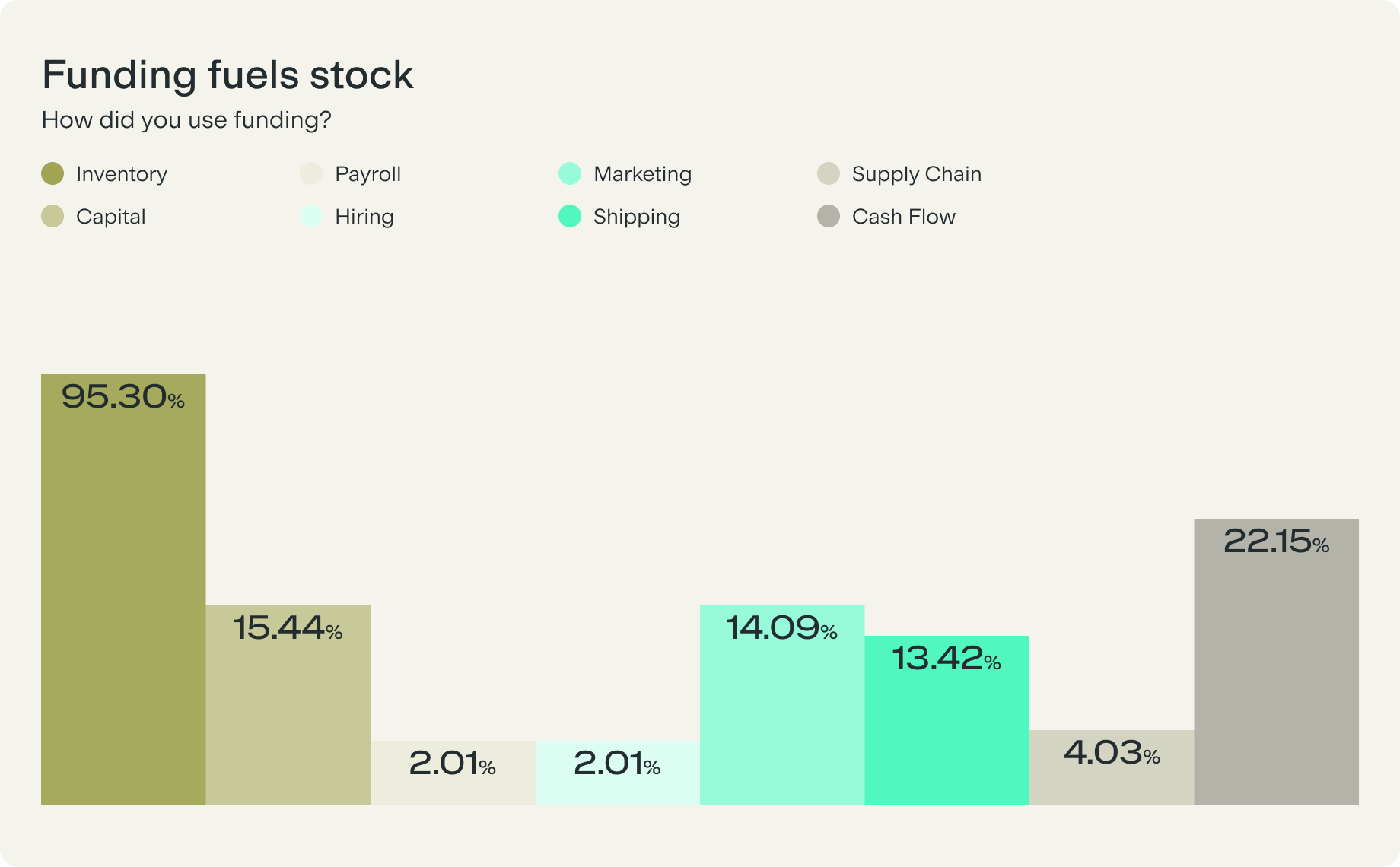The width and height of the screenshot is (1400, 867).
Task: Click the Supply Chain legend label
Action: (916, 174)
